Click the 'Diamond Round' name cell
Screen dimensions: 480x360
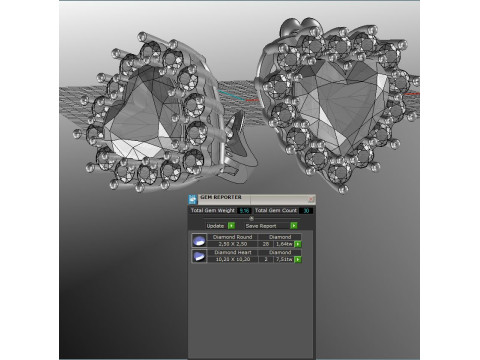coord(233,237)
